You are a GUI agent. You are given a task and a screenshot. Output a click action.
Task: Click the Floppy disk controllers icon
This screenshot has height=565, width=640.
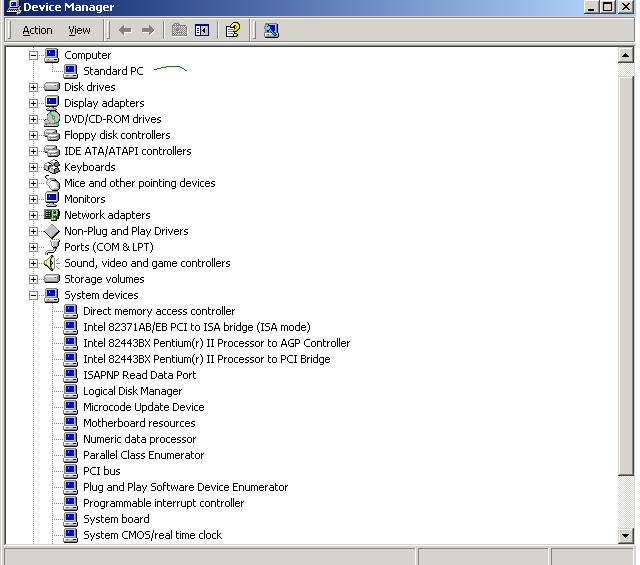coord(51,135)
